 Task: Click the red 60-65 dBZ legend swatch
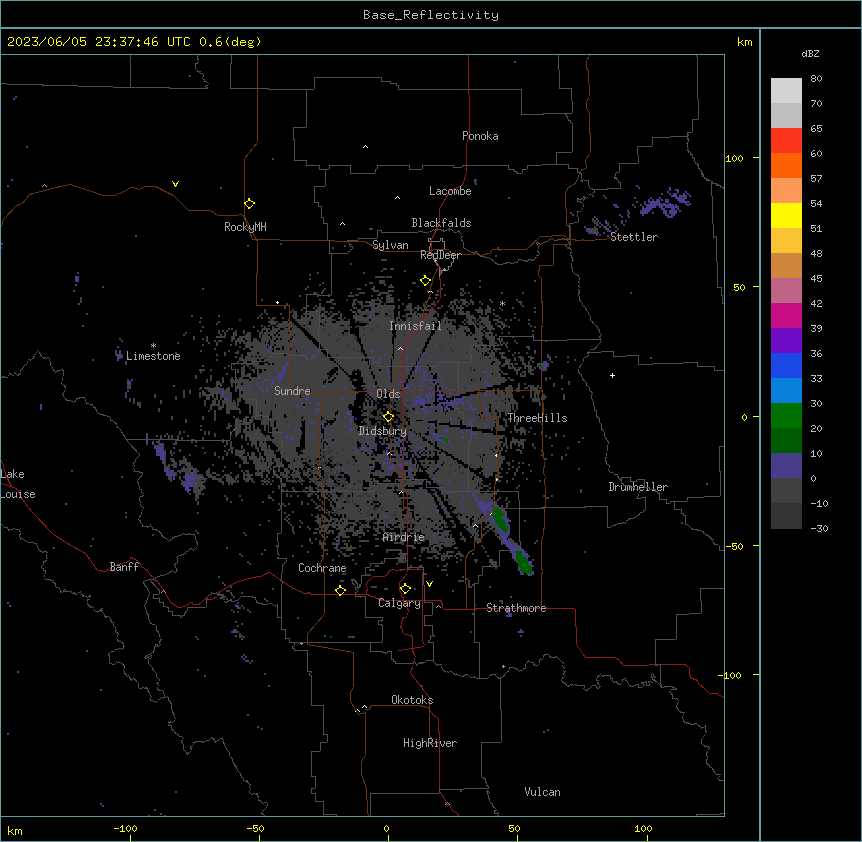point(786,140)
